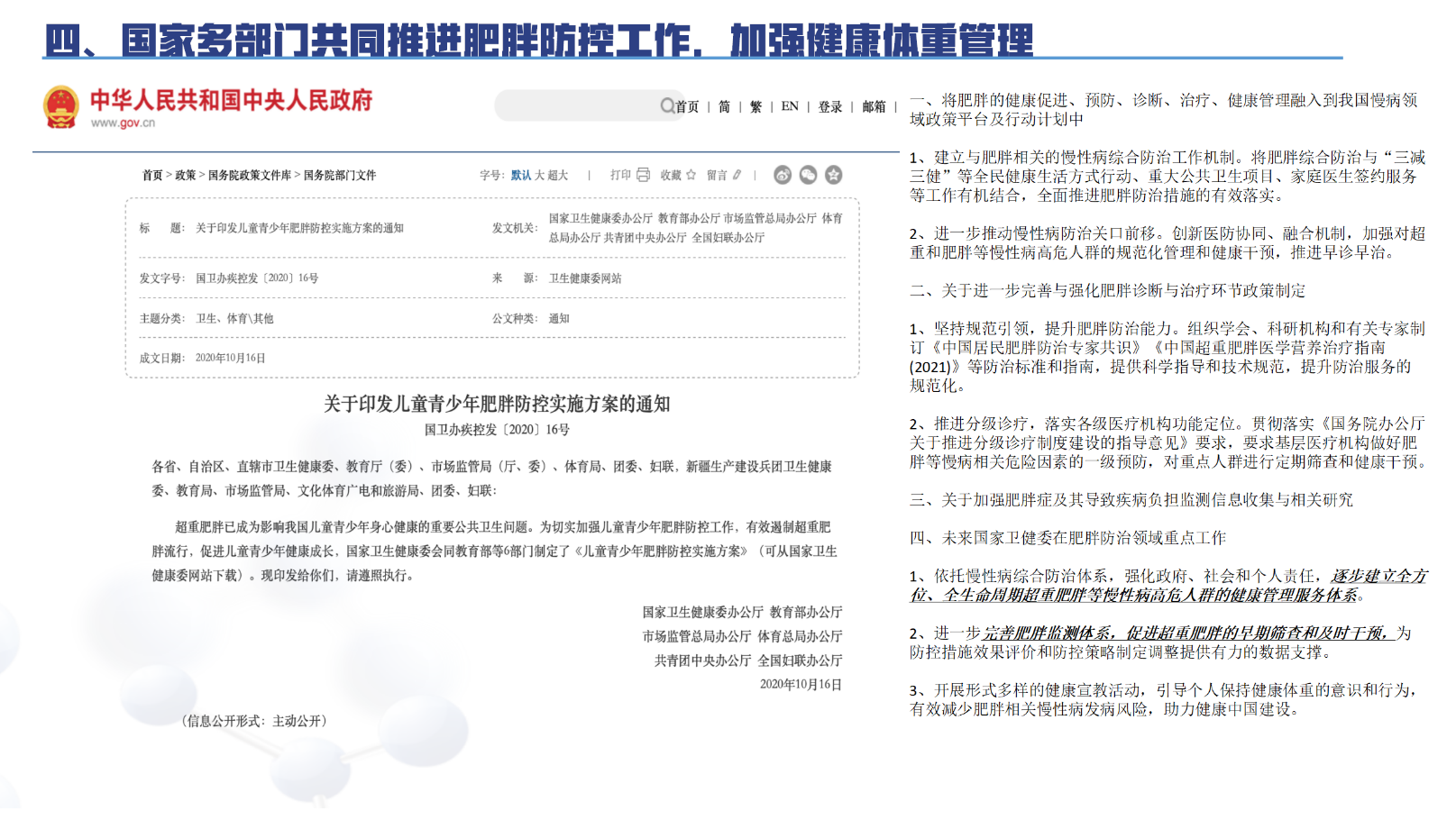The height and width of the screenshot is (820, 1456).
Task: Click the subtitle 国卫办疾控发〔2020〕16号 below the heading
Action: point(497,430)
